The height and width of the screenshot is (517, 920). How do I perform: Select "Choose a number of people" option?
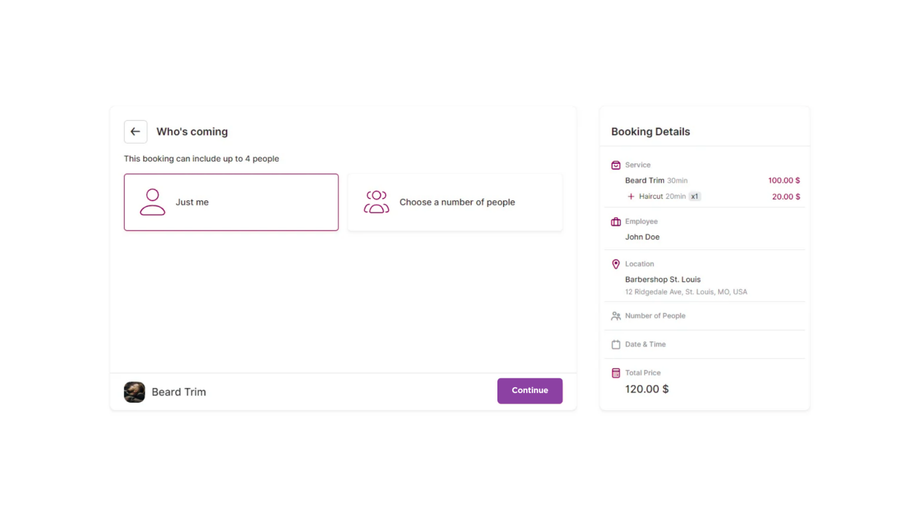pyautogui.click(x=455, y=202)
